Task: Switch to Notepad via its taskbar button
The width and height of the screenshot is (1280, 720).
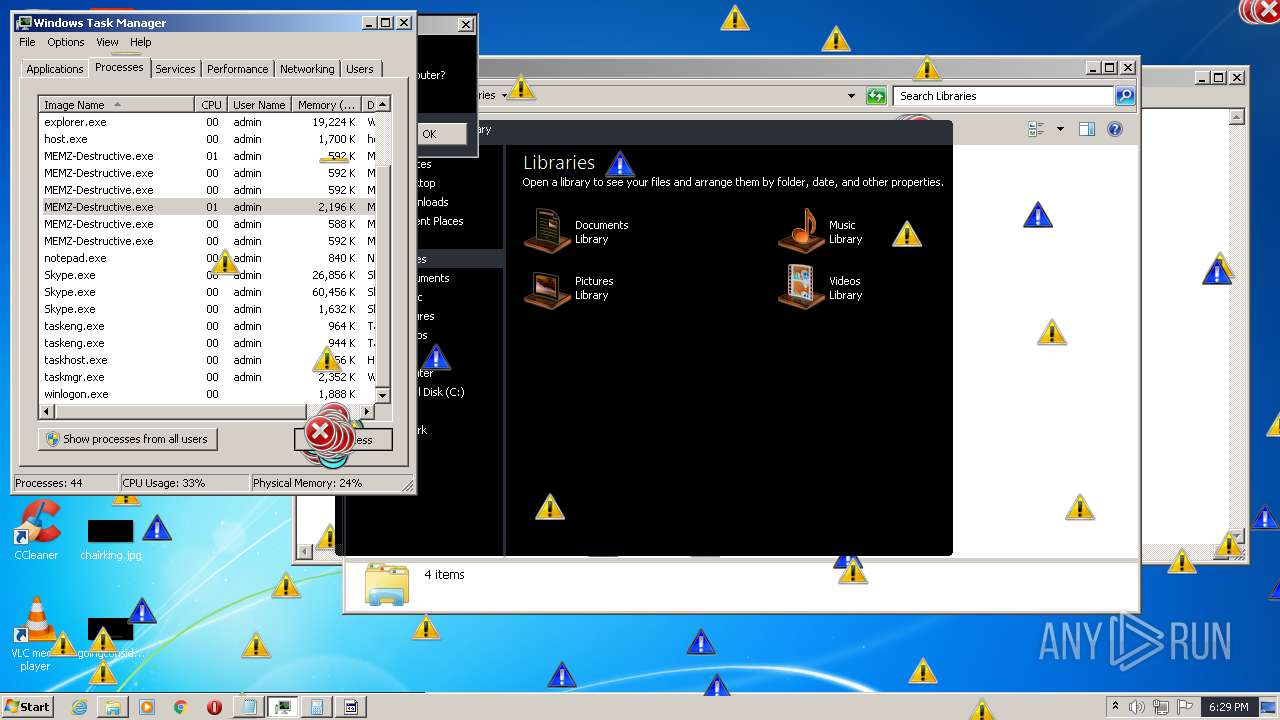Action: coord(249,707)
